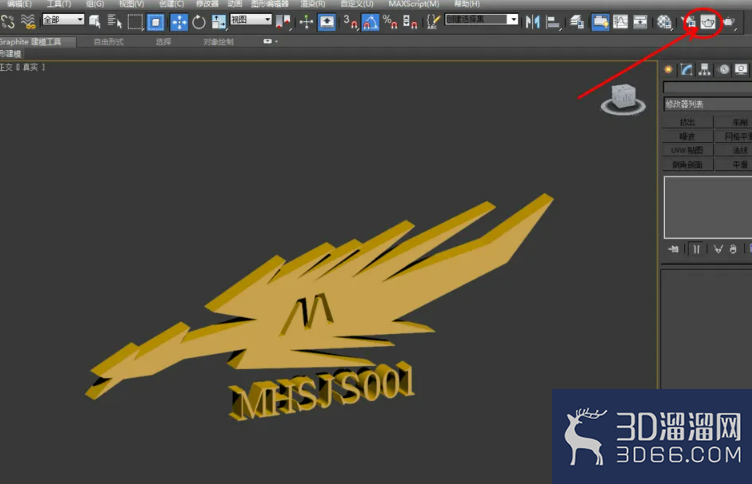Click the Use Pivot Point Center icon
752x484 pixels.
point(283,22)
